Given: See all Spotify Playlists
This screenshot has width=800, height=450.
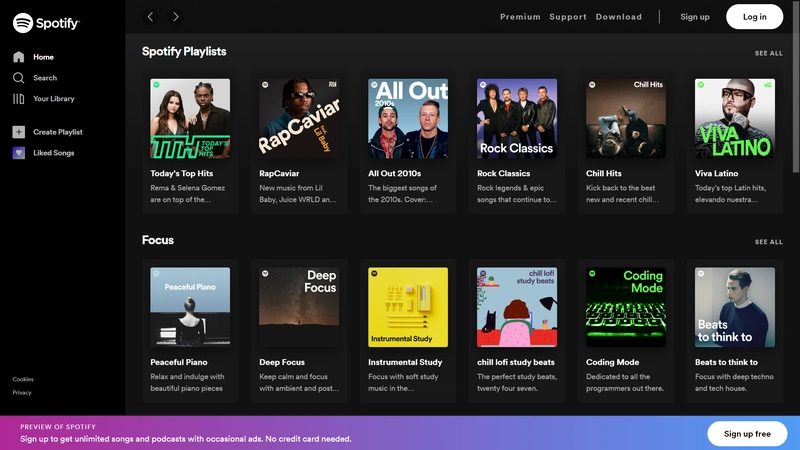Looking at the screenshot, I should click(x=768, y=53).
